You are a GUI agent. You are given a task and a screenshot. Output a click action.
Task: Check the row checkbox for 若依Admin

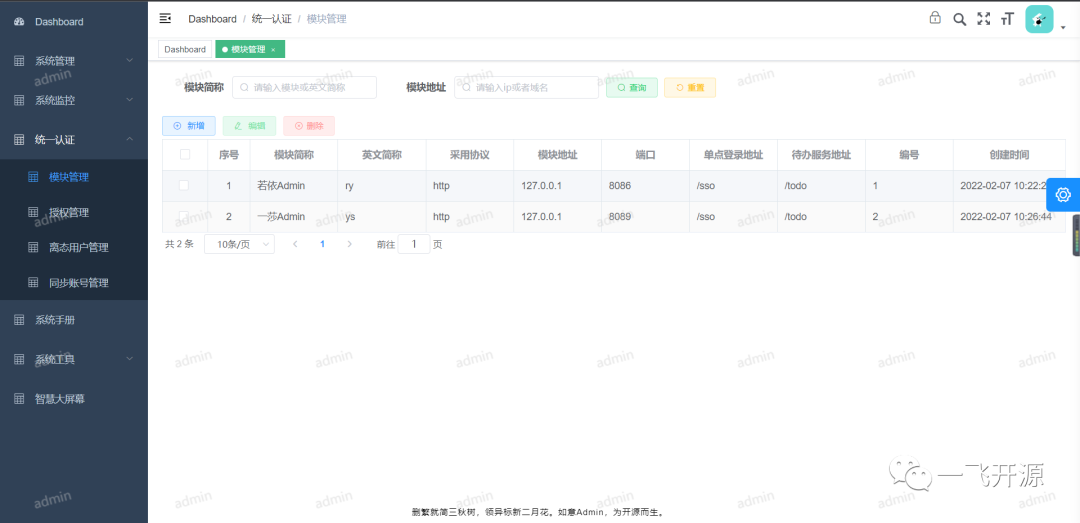[x=184, y=185]
